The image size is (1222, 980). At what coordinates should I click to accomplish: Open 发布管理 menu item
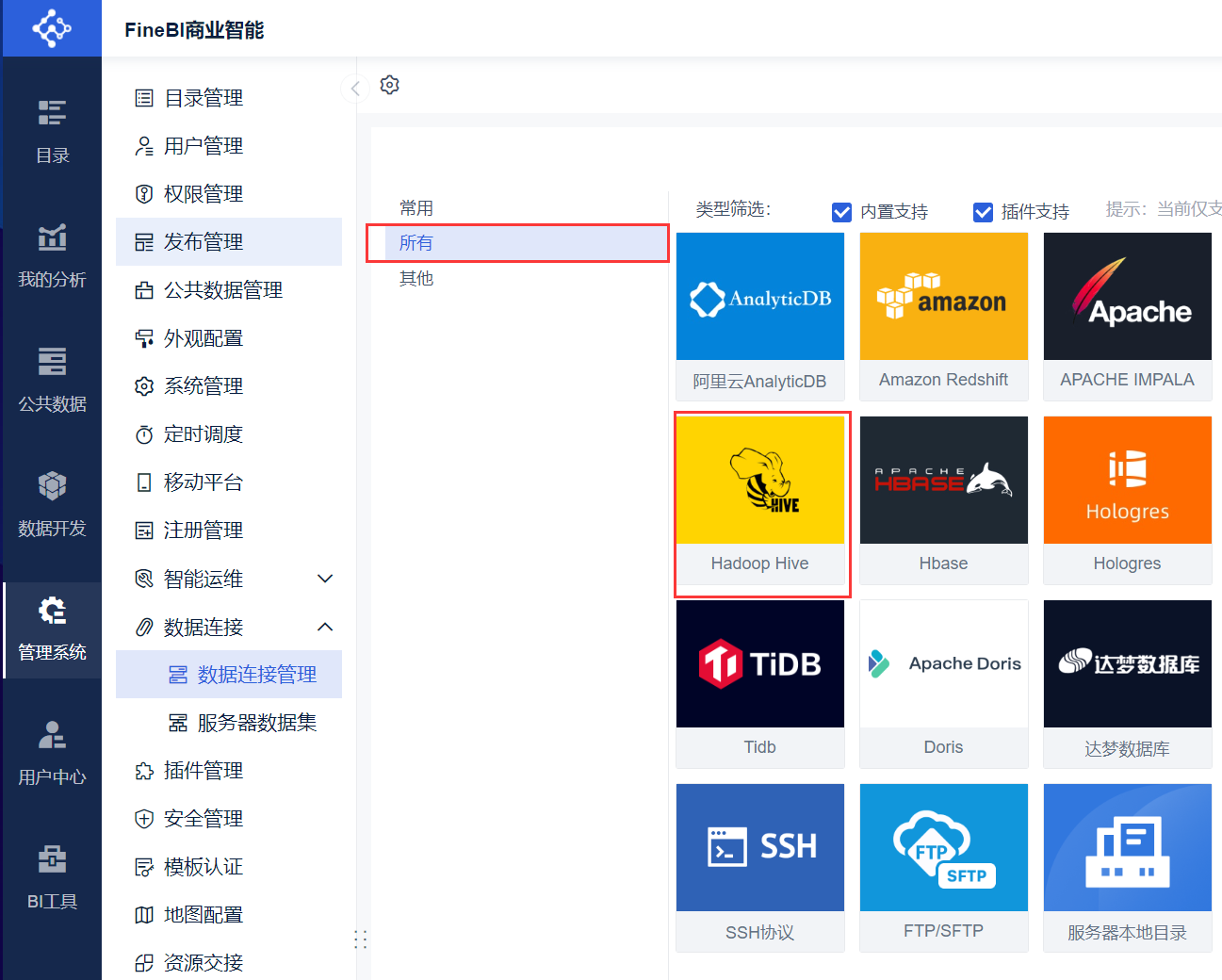pyautogui.click(x=229, y=242)
